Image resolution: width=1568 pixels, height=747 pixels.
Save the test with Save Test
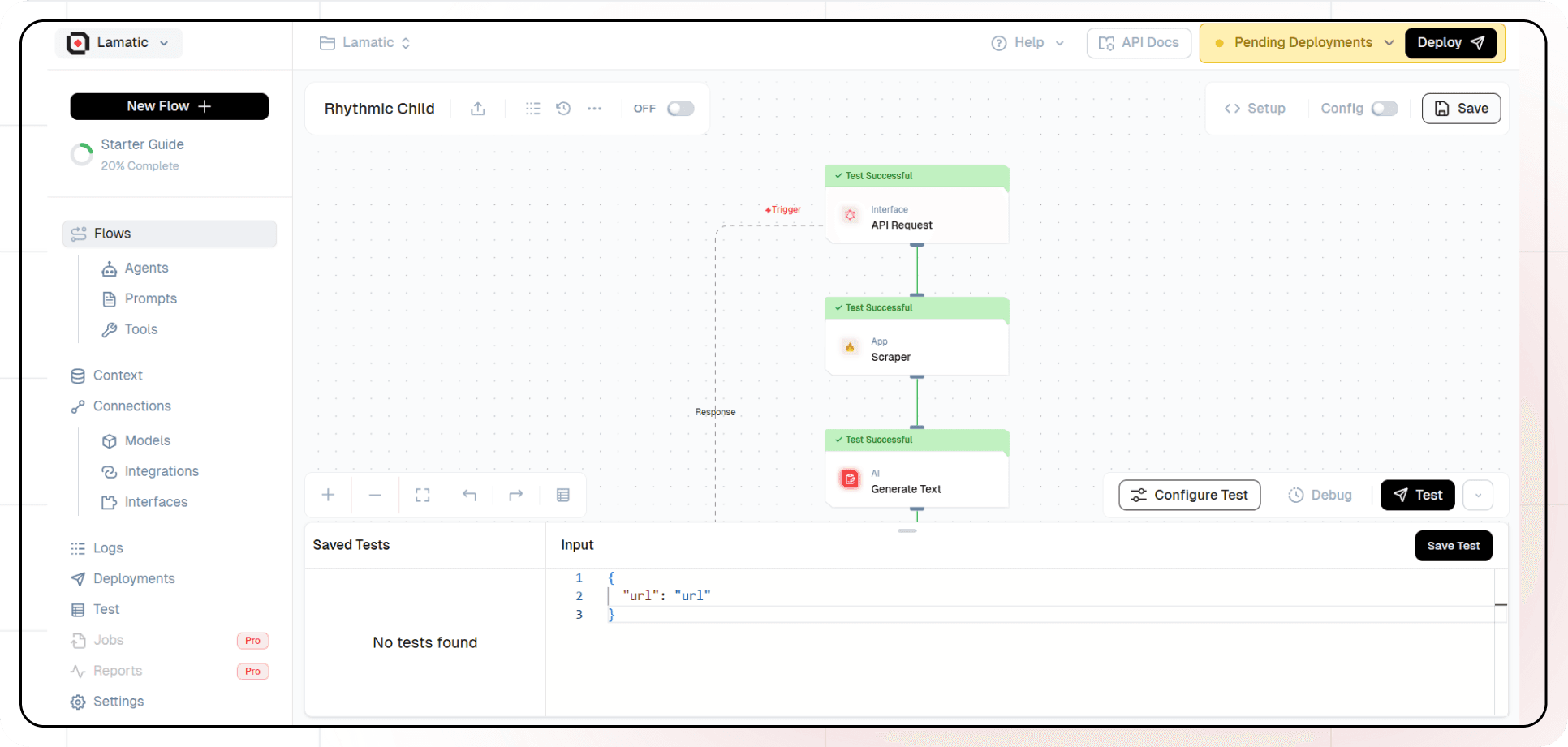pos(1453,545)
